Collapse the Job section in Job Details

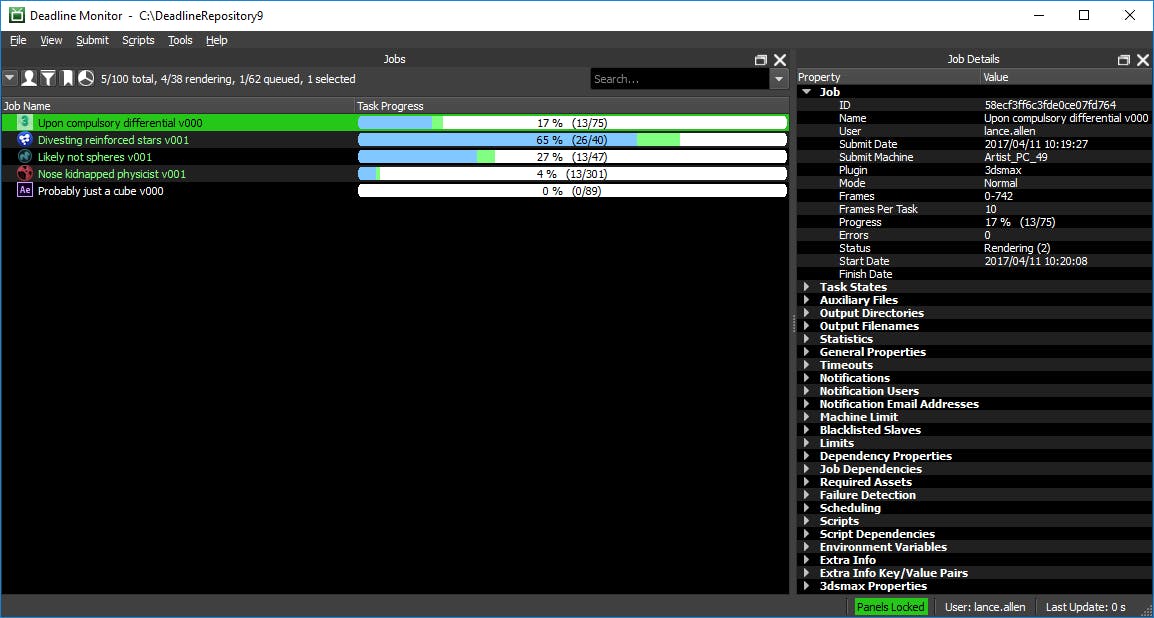tap(807, 92)
